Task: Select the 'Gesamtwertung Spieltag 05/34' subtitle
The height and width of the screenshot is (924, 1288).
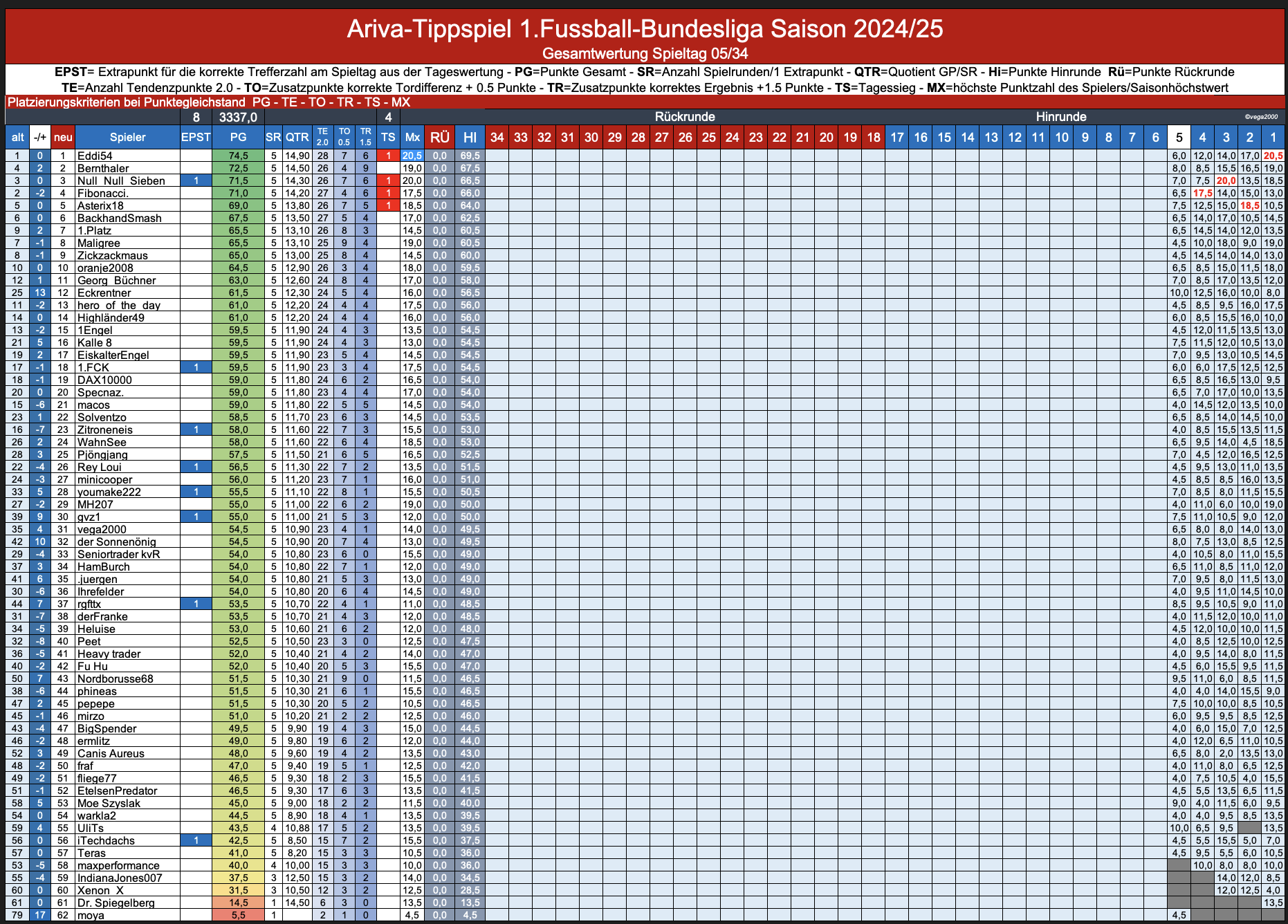Action: (645, 54)
